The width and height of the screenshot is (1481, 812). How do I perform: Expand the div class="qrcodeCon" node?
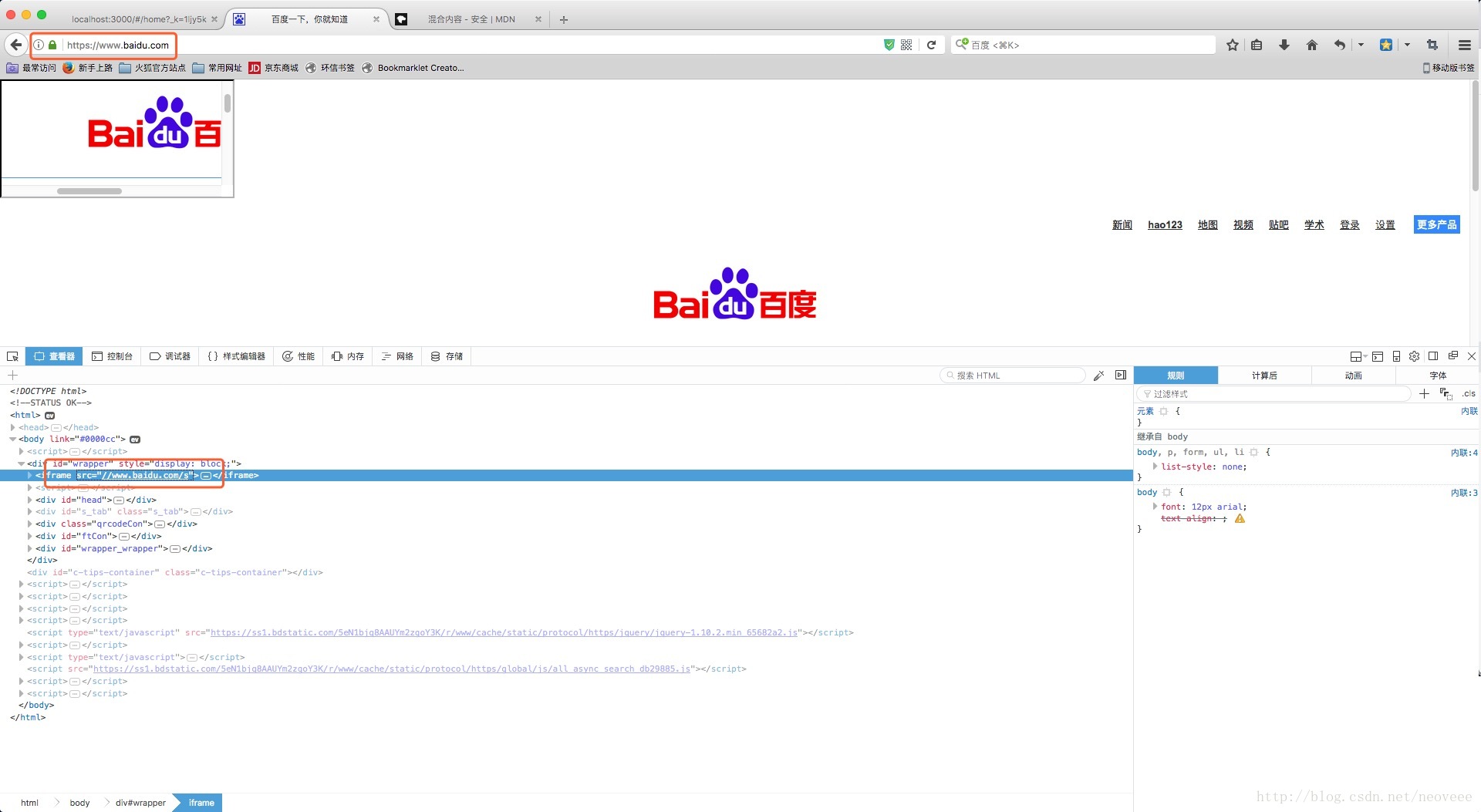(x=30, y=524)
